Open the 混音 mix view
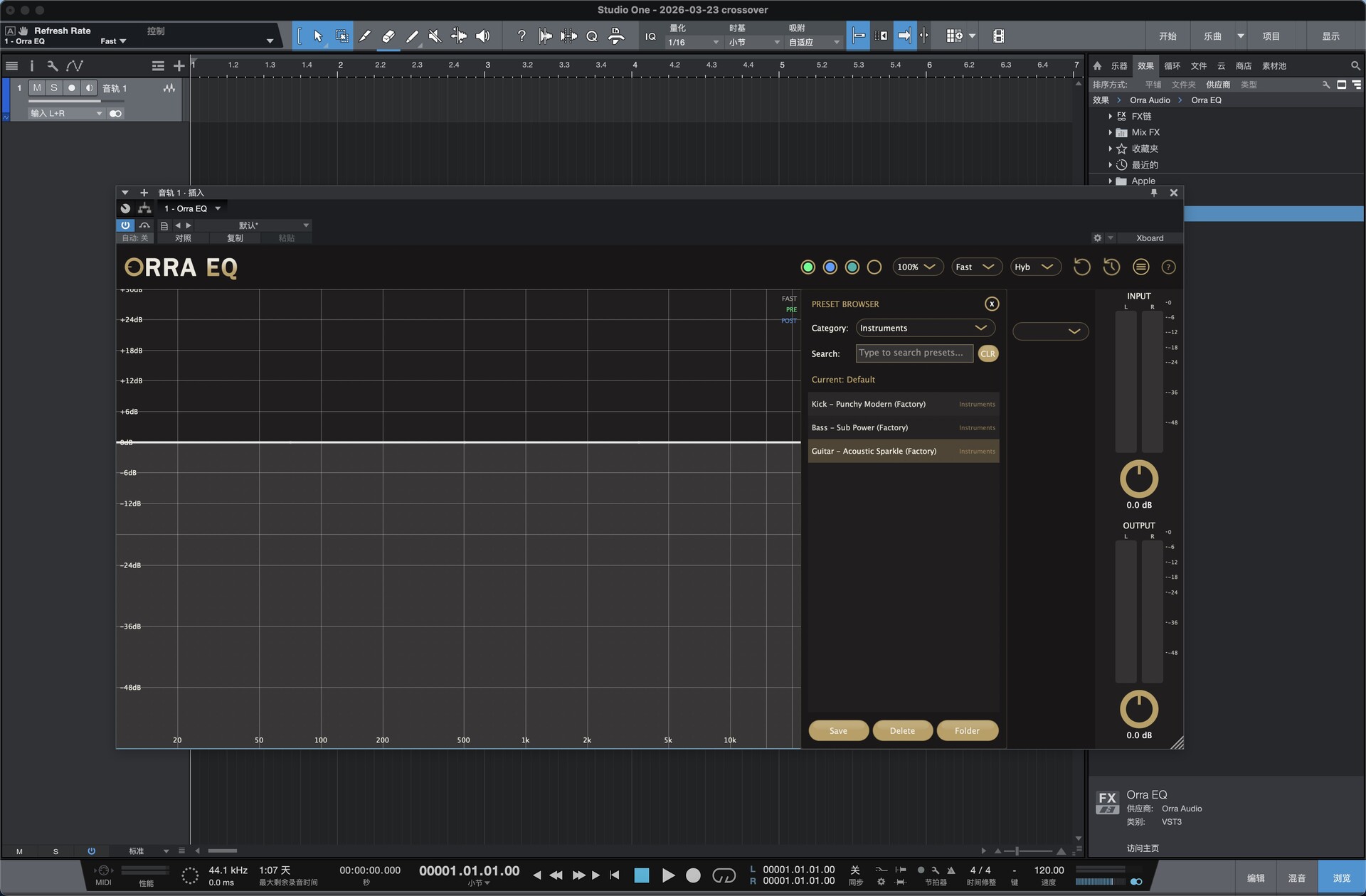 [x=1296, y=878]
